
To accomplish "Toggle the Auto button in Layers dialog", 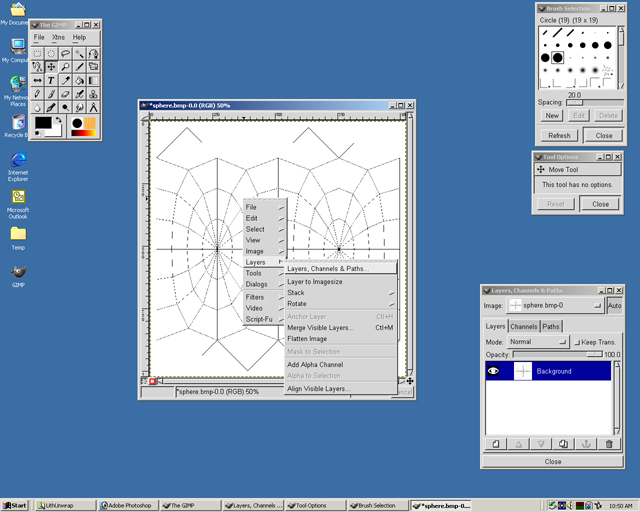I will pos(614,305).
